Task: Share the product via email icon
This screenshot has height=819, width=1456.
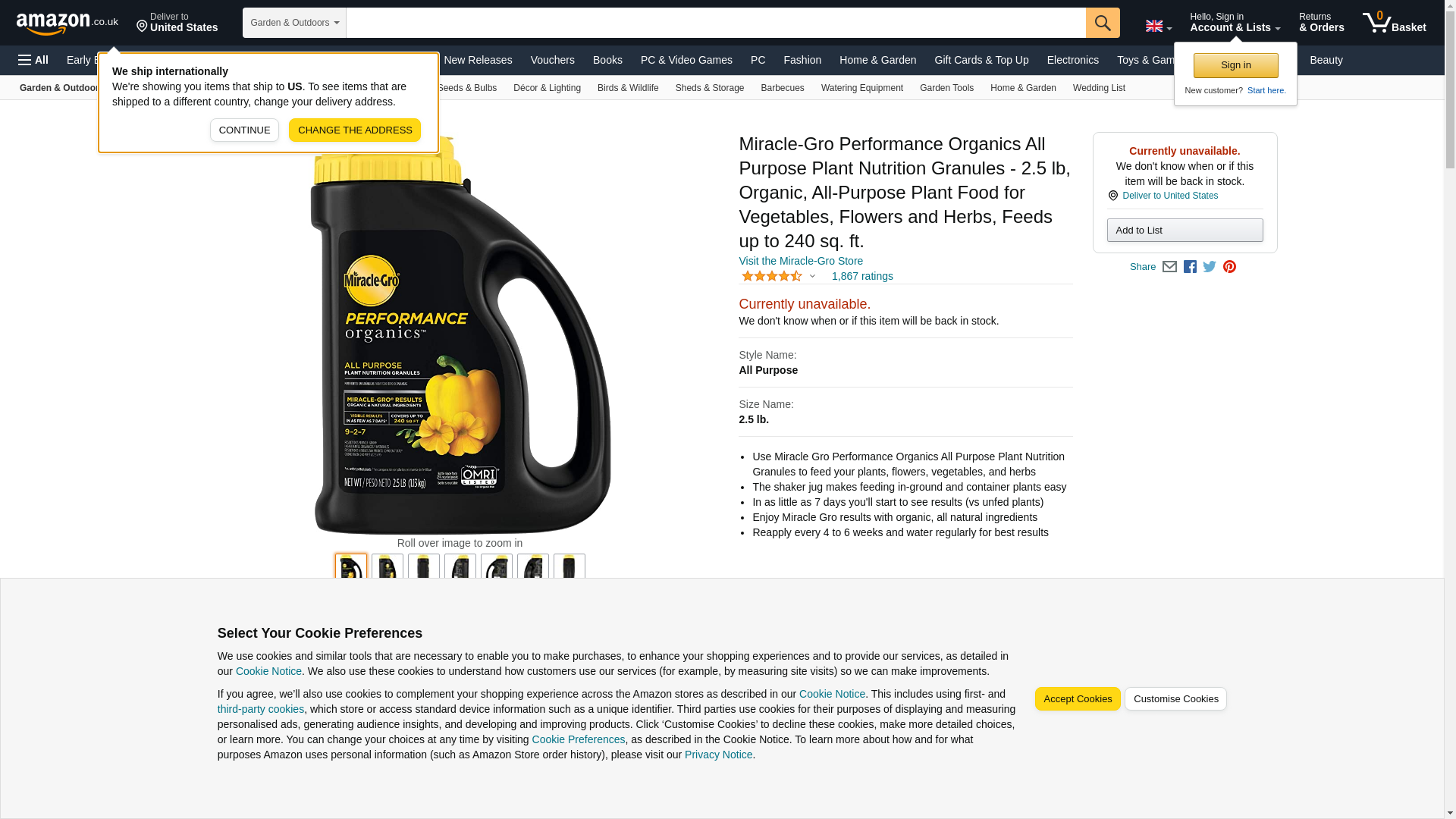Action: click(x=1169, y=267)
